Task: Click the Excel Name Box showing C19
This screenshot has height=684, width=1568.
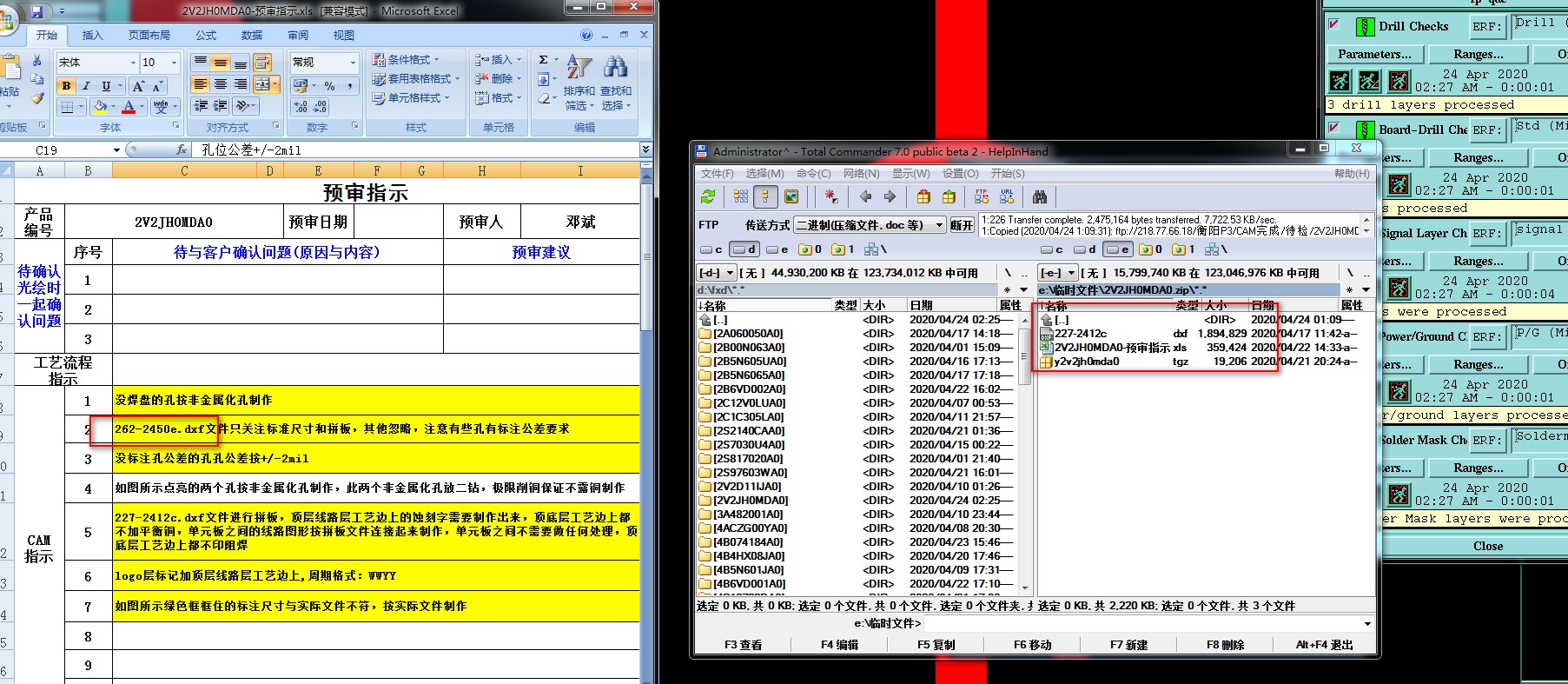Action: pyautogui.click(x=61, y=150)
